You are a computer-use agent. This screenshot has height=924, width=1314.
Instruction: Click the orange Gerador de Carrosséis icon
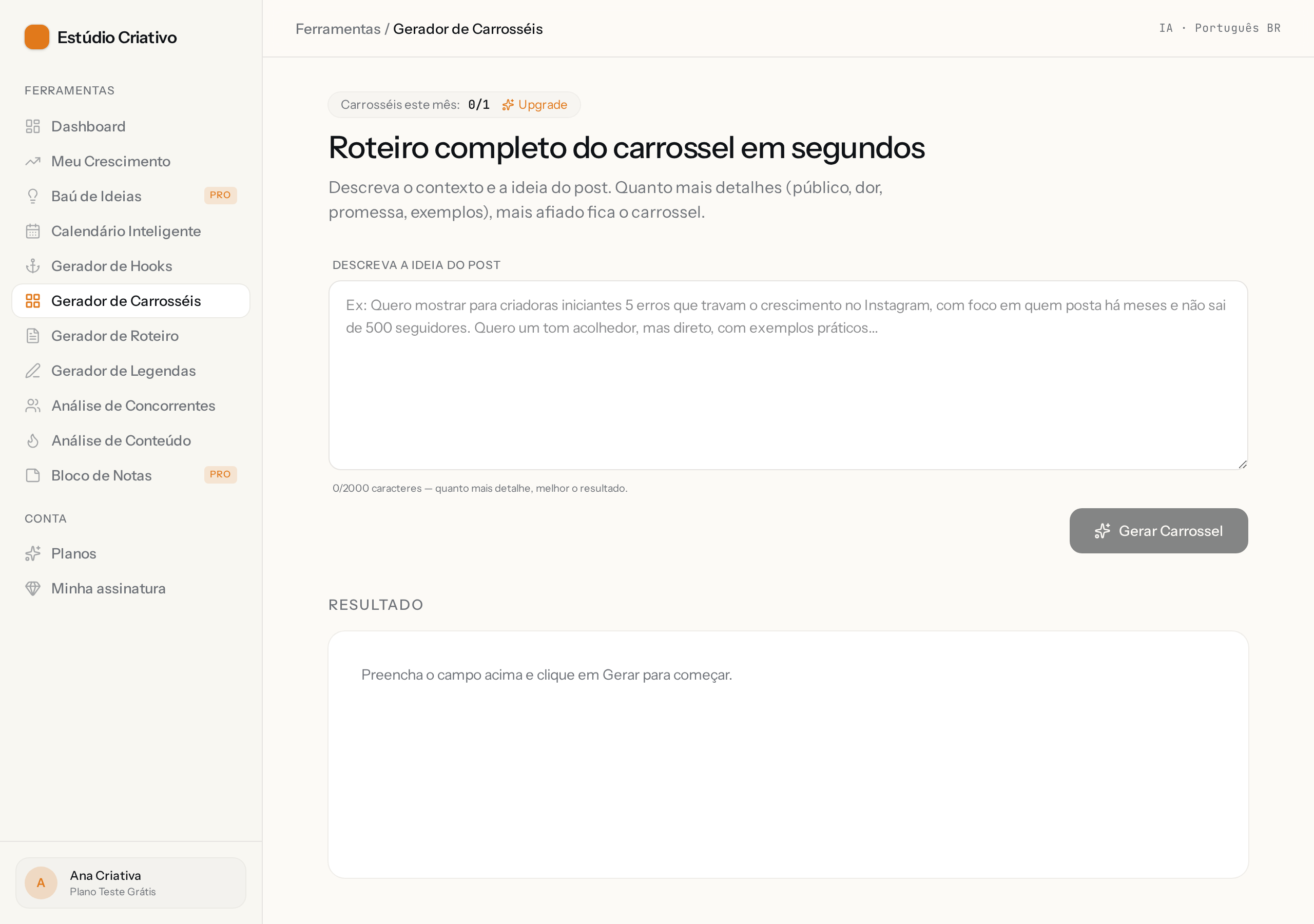coord(33,301)
